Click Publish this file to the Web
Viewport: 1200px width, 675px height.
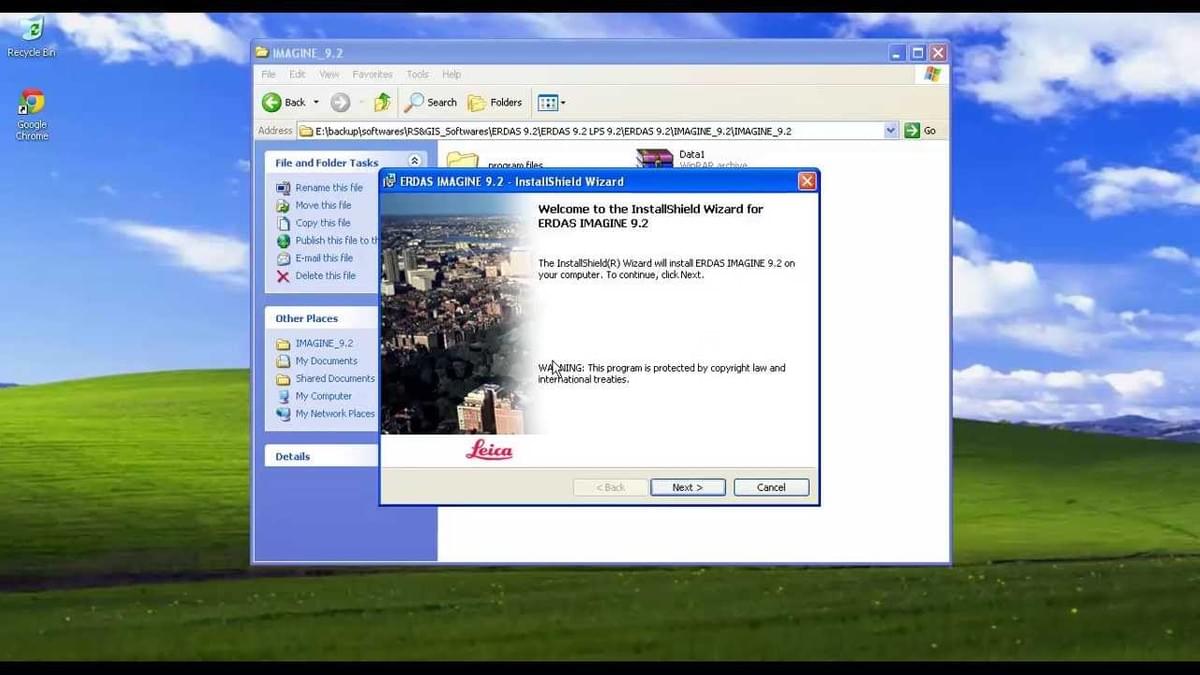pyautogui.click(x=337, y=241)
